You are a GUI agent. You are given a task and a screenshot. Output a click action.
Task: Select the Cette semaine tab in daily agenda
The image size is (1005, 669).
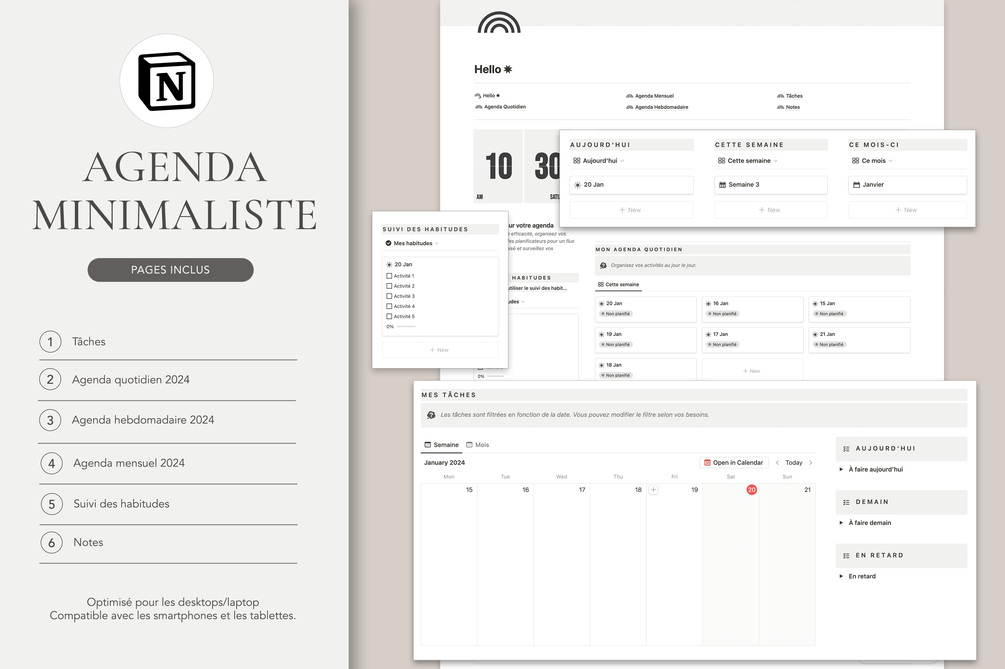(619, 285)
